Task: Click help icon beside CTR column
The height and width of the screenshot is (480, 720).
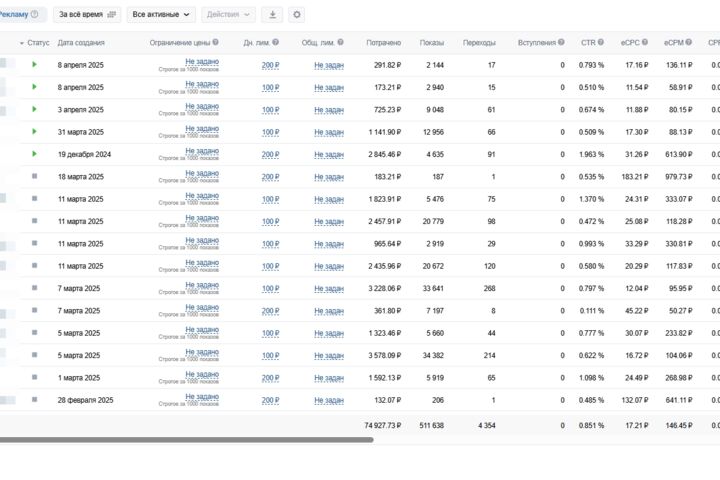Action: (x=601, y=42)
